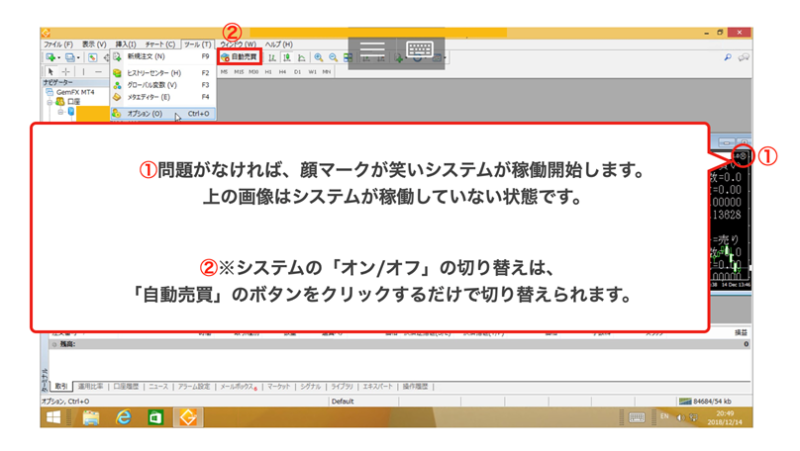The image size is (800, 451).
Task: Click the search magnifier icon at top right
Action: (x=728, y=58)
